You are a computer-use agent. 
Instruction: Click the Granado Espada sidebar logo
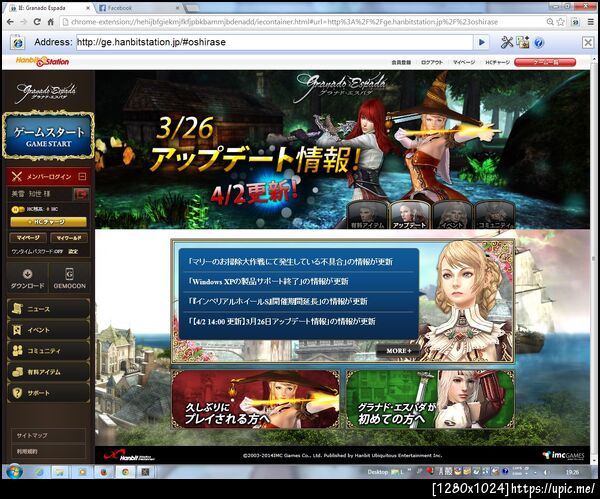[x=46, y=92]
